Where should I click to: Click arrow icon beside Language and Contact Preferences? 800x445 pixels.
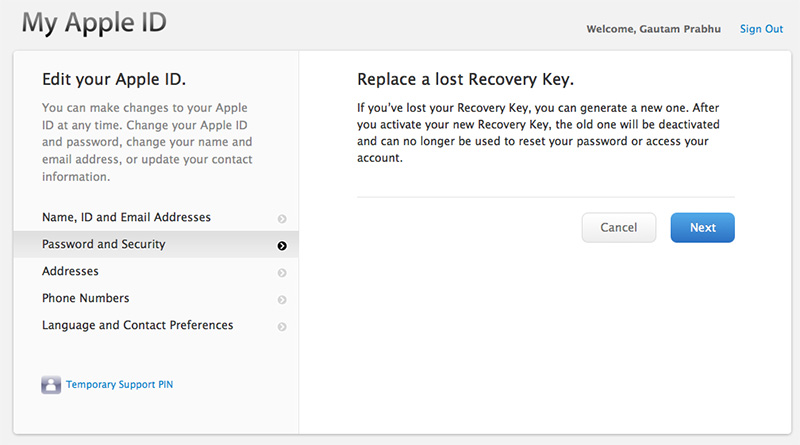pyautogui.click(x=283, y=326)
